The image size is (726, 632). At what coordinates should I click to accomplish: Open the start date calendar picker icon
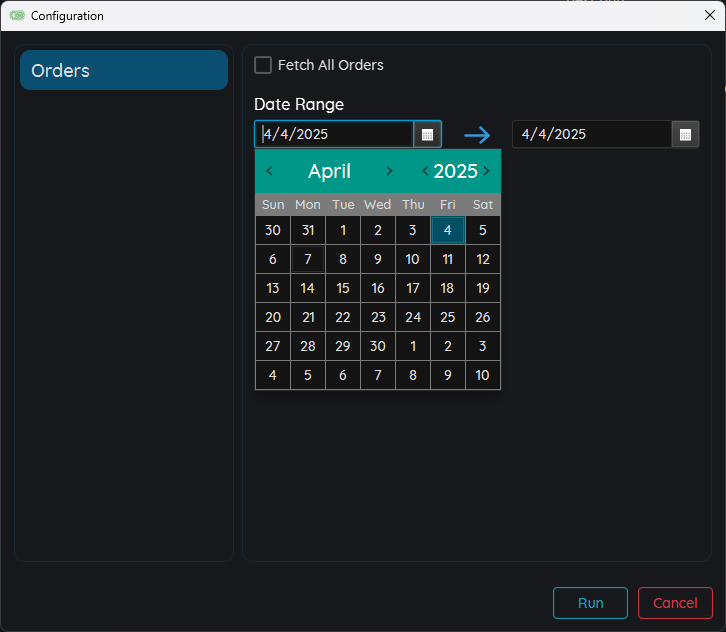[x=427, y=134]
